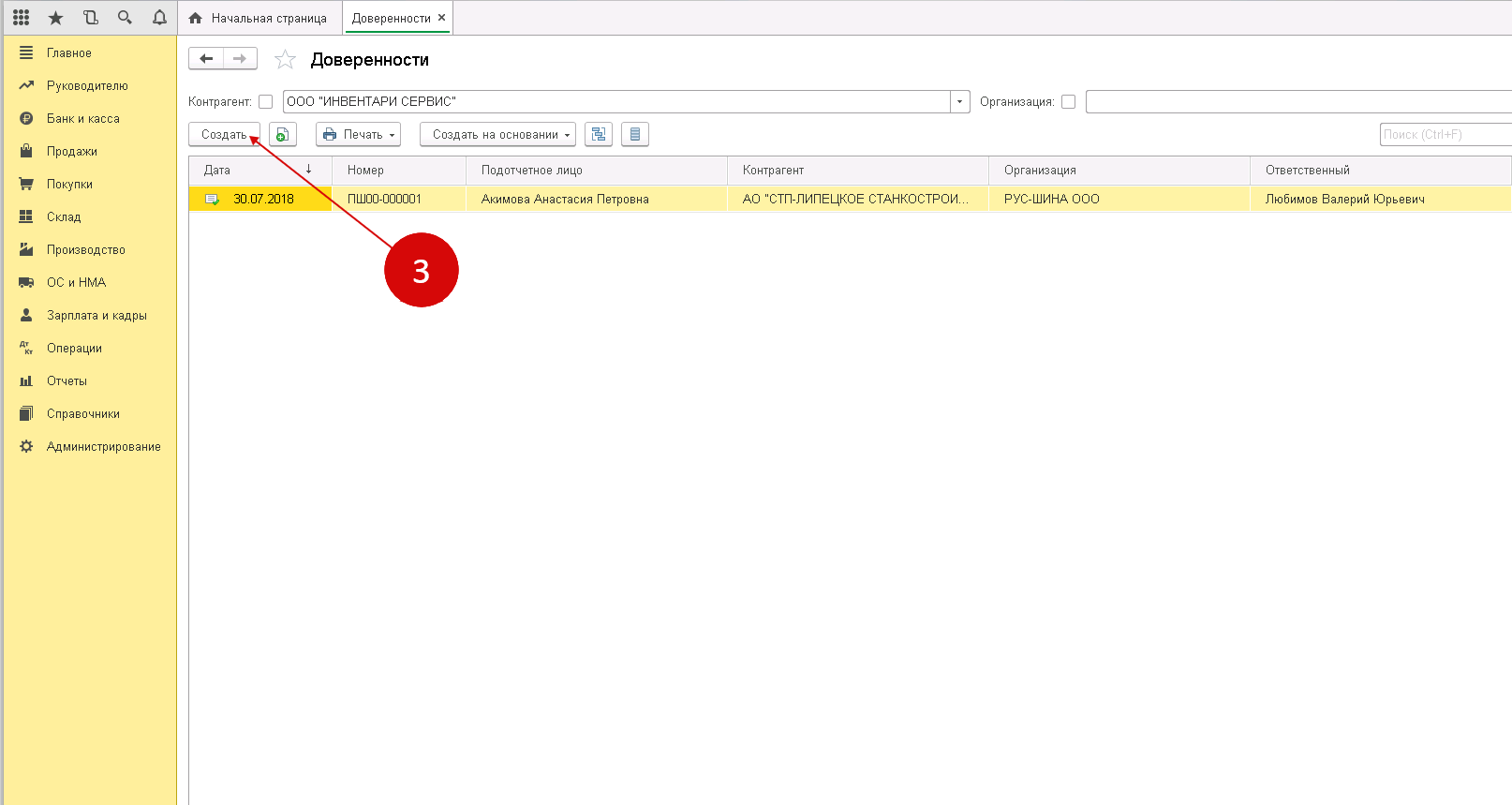Image resolution: width=1512 pixels, height=805 pixels.
Task: Open global search magnifier icon
Action: coord(125,18)
